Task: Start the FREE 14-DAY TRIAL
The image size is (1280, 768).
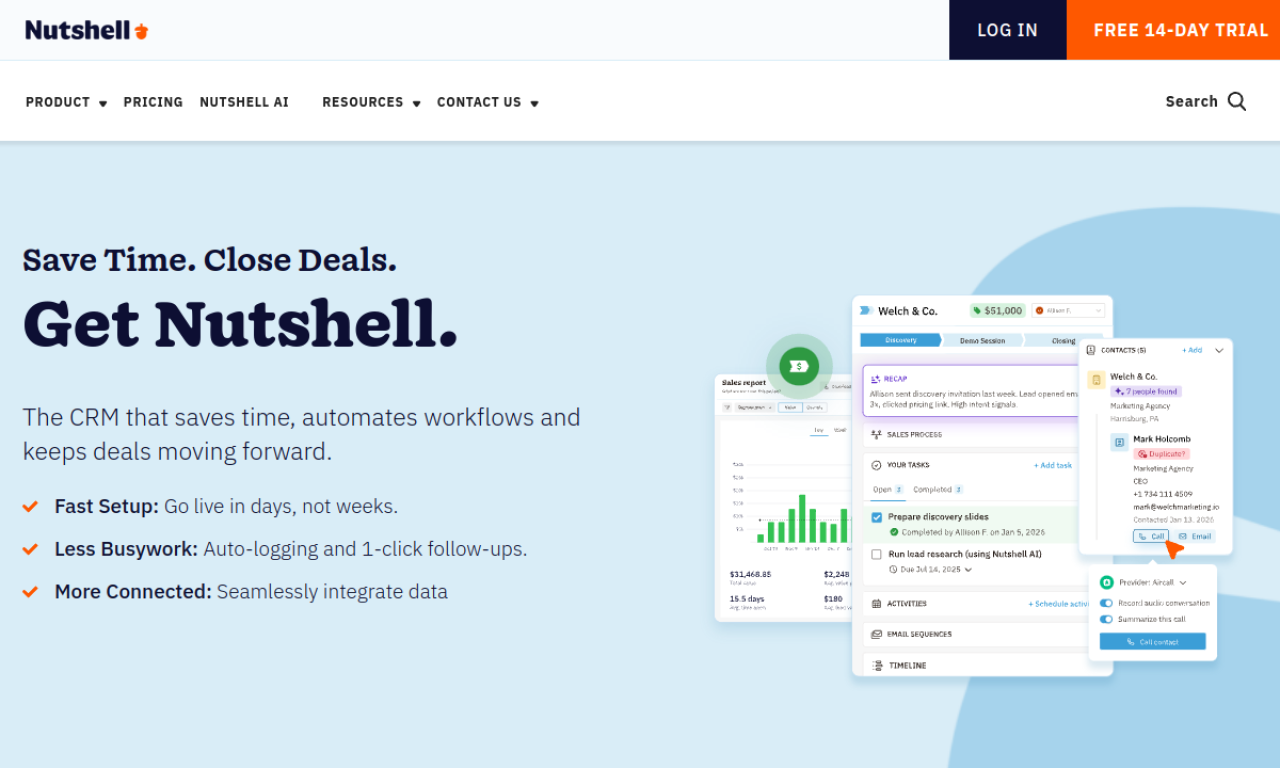Action: click(x=1174, y=30)
